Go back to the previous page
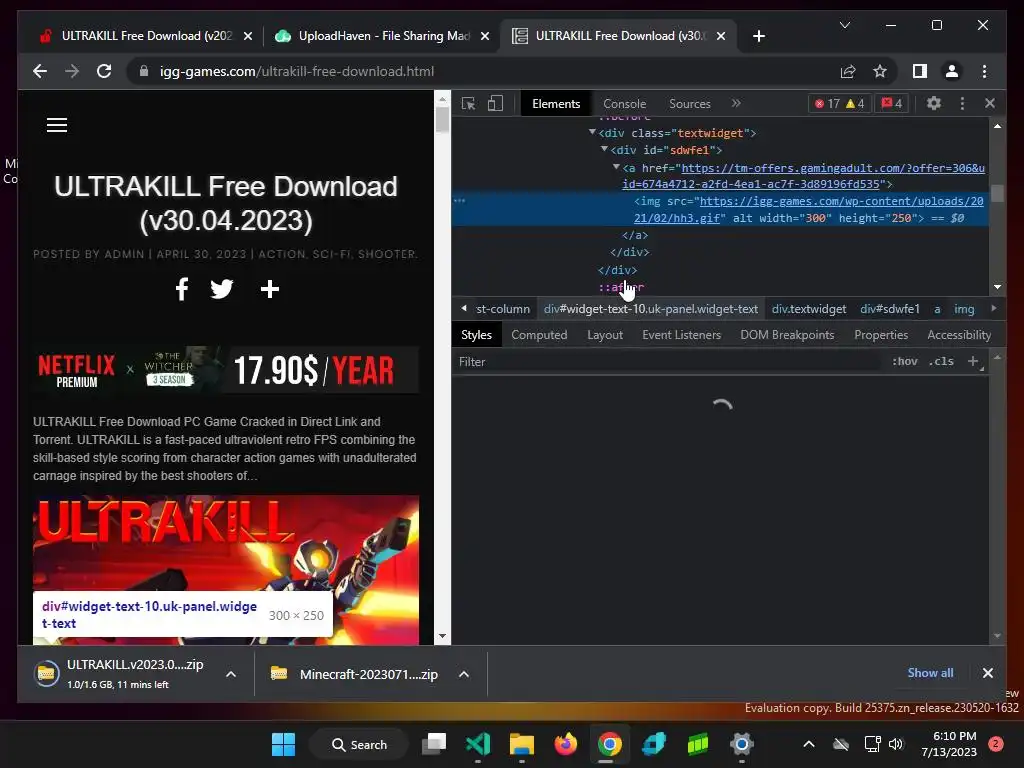The image size is (1024, 768). (x=40, y=71)
